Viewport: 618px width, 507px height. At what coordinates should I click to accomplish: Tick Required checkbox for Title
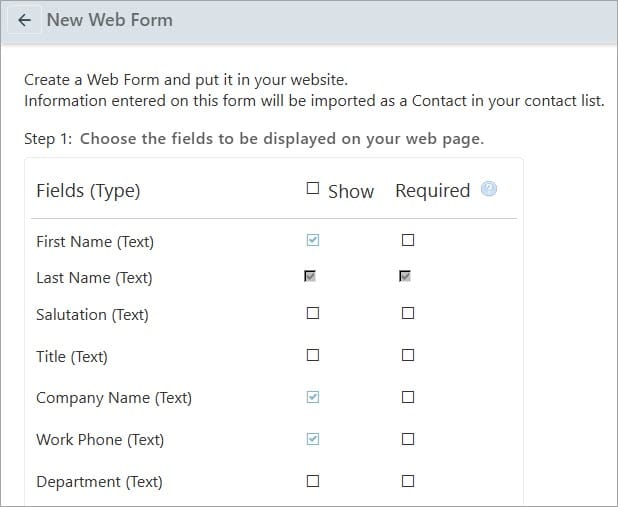click(407, 355)
